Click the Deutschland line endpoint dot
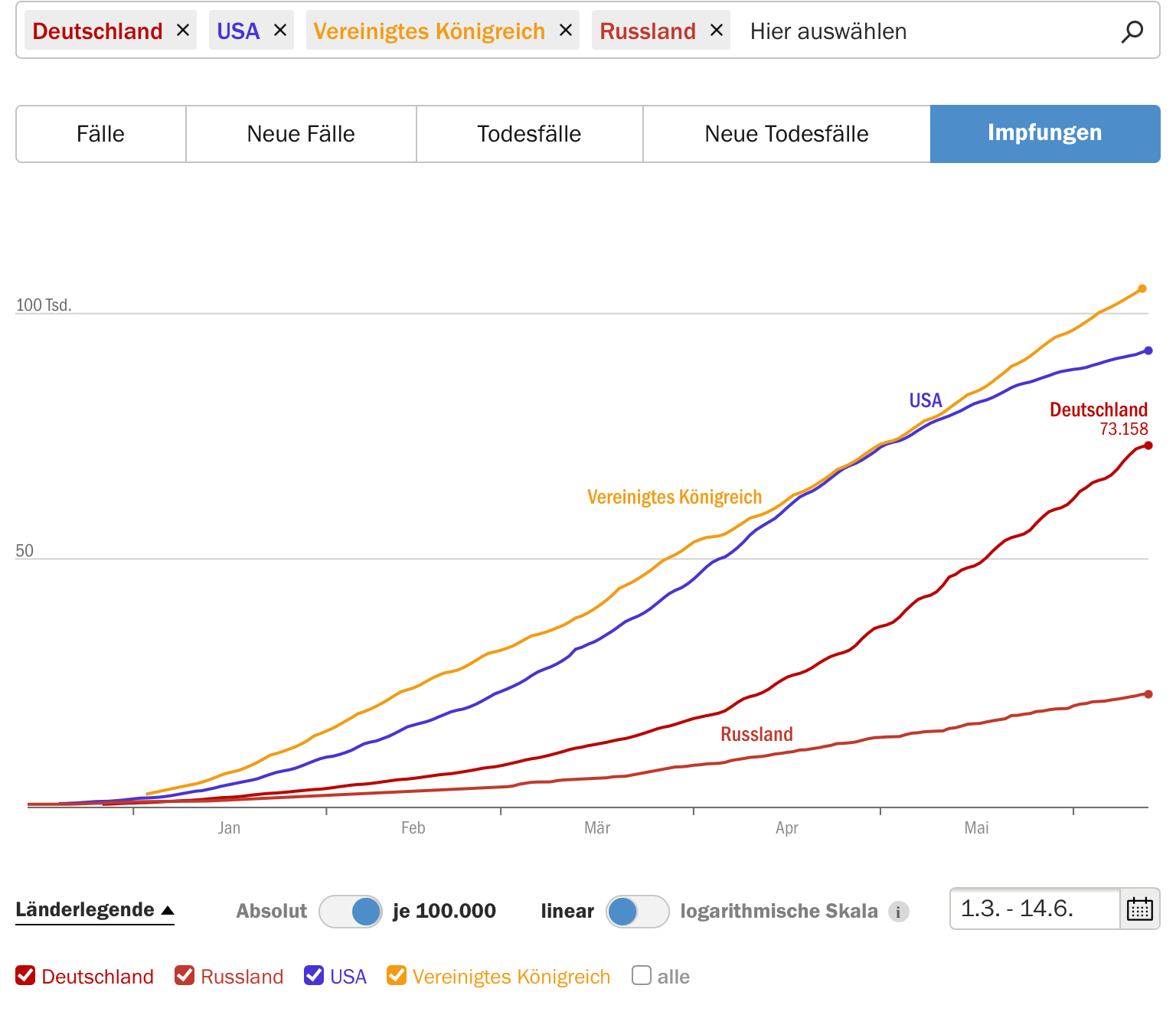Viewport: 1176px width, 1018px height. pyautogui.click(x=1148, y=445)
